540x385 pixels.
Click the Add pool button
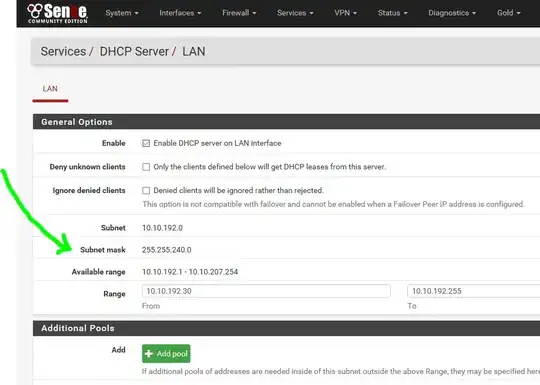tap(166, 354)
